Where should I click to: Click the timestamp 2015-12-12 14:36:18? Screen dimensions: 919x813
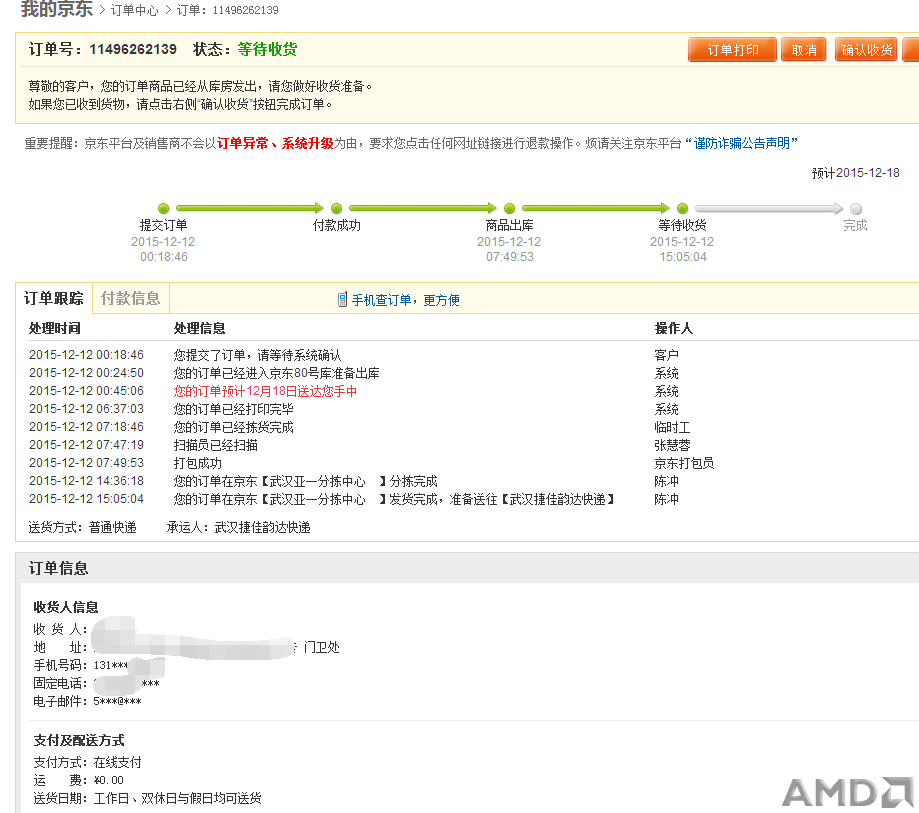(86, 481)
